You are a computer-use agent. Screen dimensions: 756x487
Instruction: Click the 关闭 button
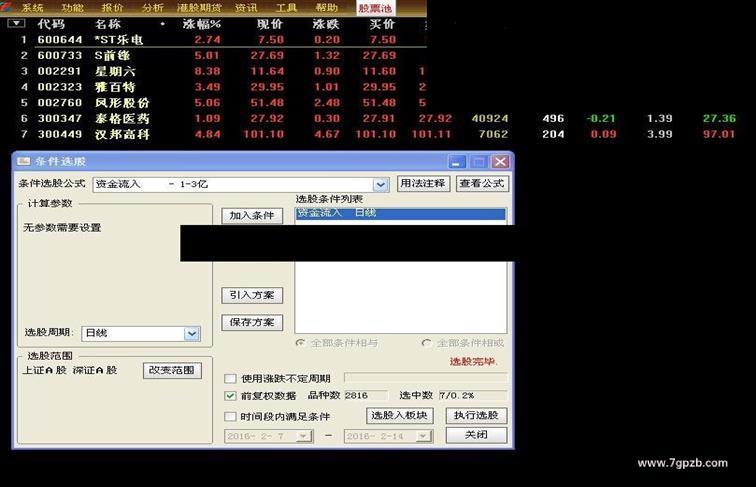(x=476, y=435)
